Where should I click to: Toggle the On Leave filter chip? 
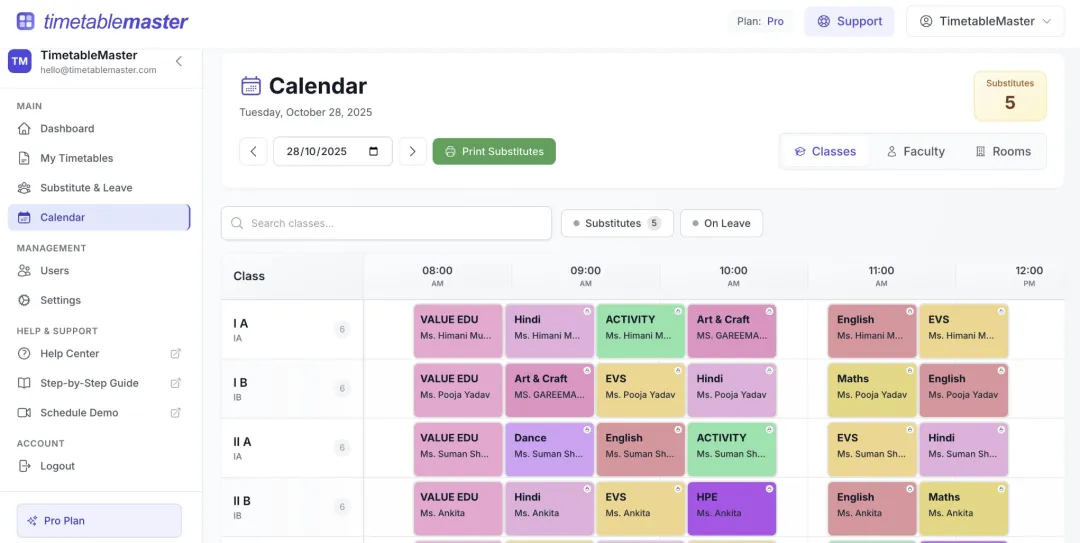coord(721,223)
